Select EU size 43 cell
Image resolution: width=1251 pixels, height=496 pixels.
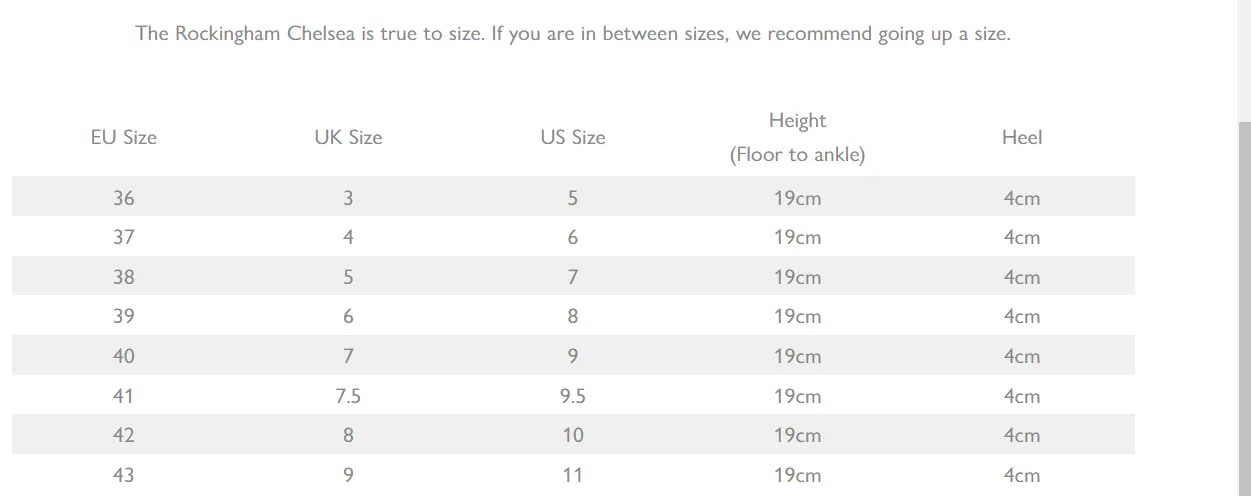tap(123, 475)
